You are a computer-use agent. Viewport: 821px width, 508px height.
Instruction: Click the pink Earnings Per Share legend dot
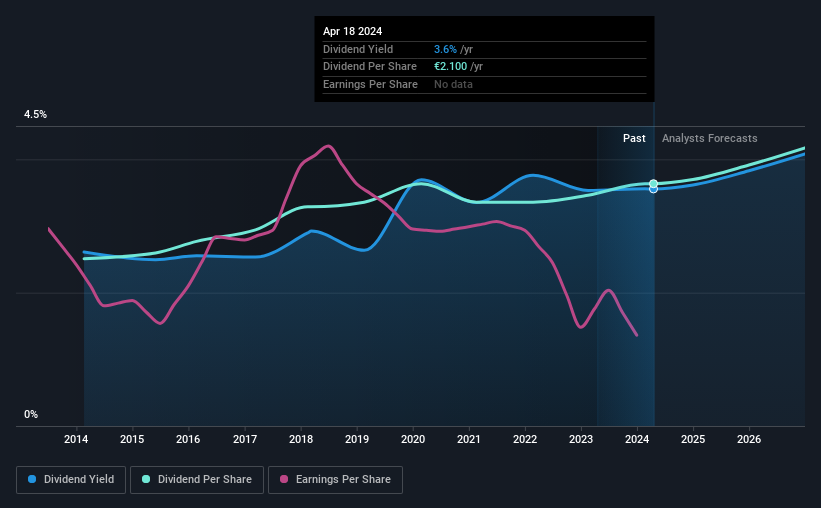284,479
